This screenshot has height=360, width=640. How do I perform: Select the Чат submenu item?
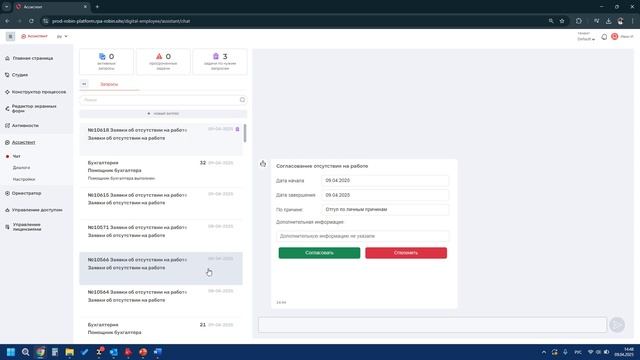[17, 156]
